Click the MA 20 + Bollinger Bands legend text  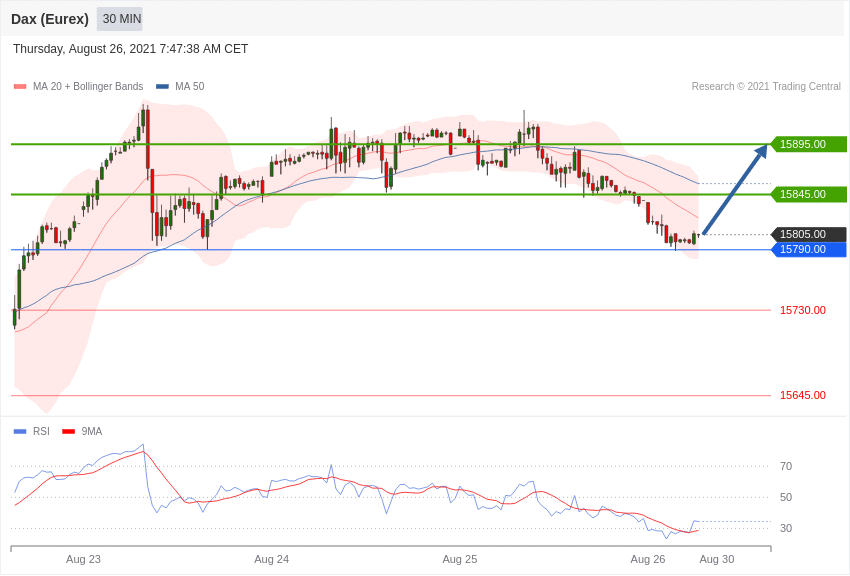point(88,87)
